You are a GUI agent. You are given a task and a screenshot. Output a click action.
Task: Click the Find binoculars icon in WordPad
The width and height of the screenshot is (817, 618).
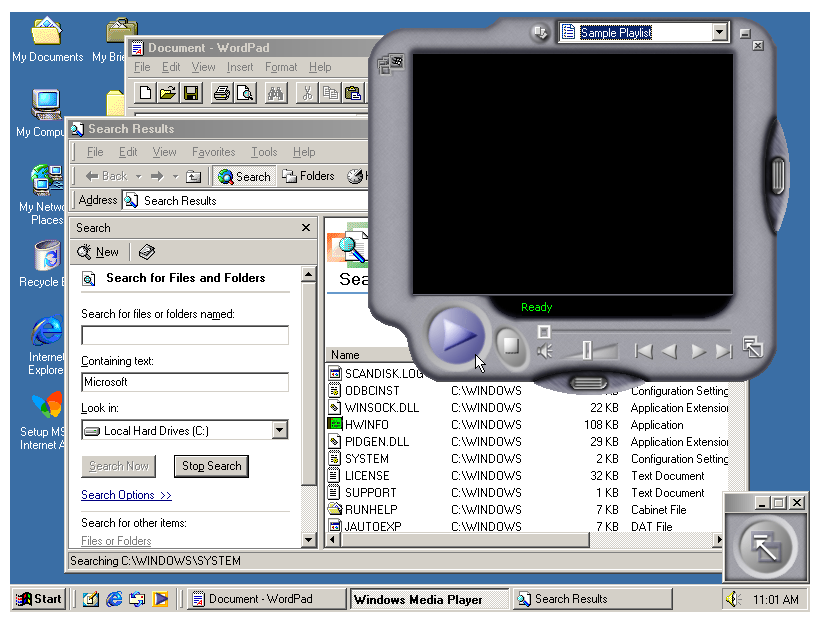click(x=275, y=93)
